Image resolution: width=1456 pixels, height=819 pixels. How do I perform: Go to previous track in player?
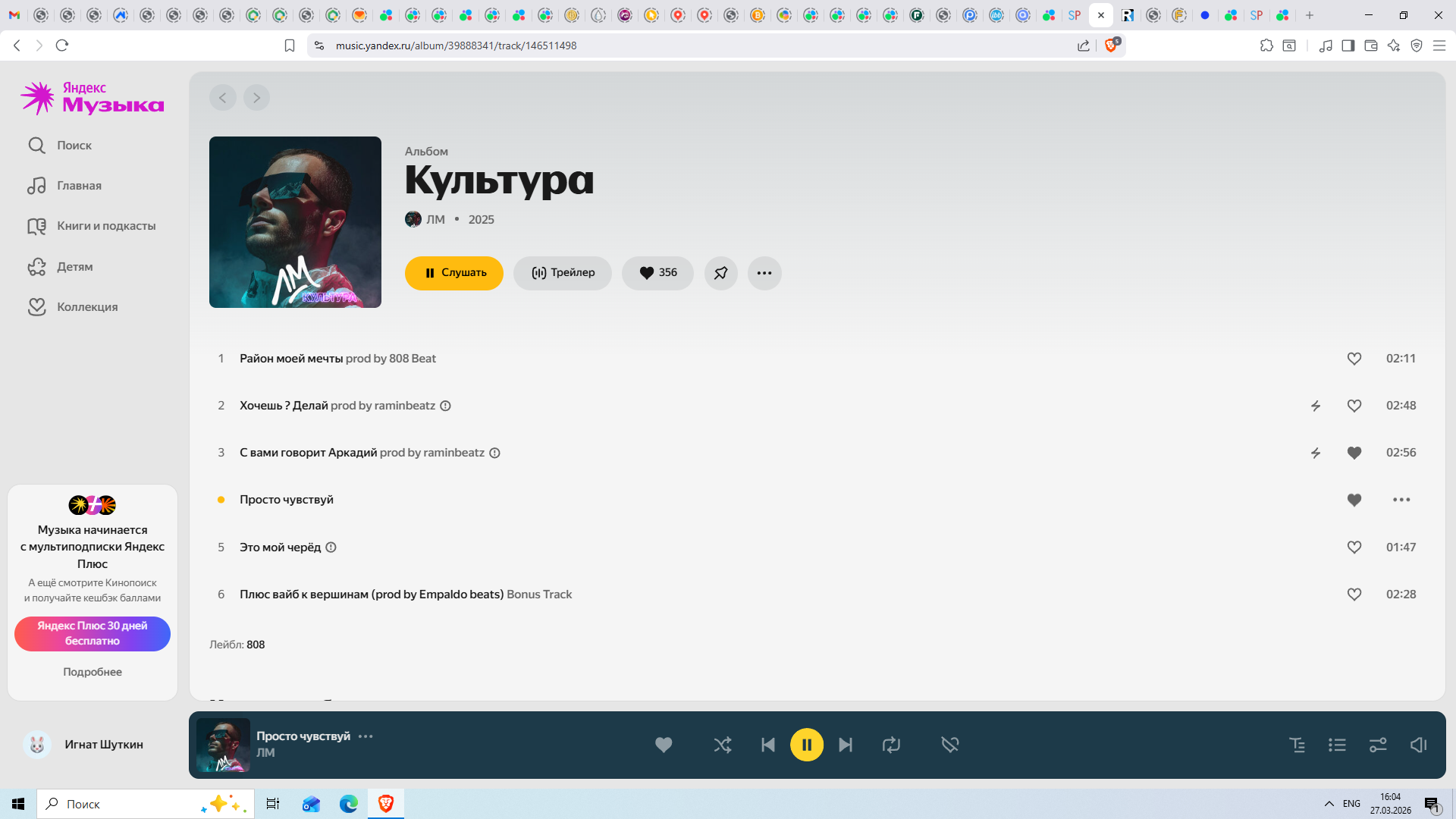point(767,745)
